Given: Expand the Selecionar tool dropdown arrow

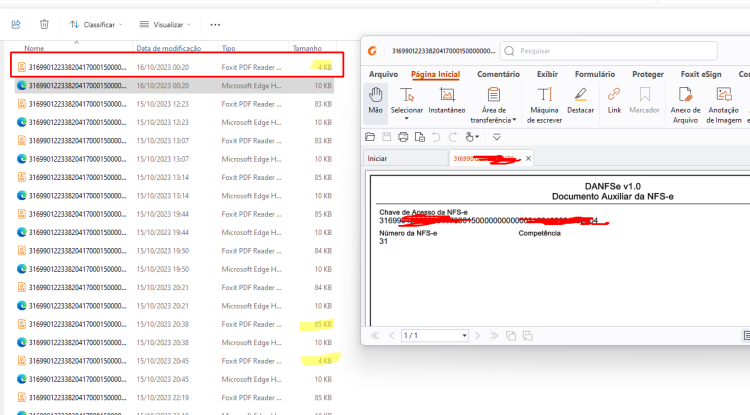Looking at the screenshot, I should point(407,119).
